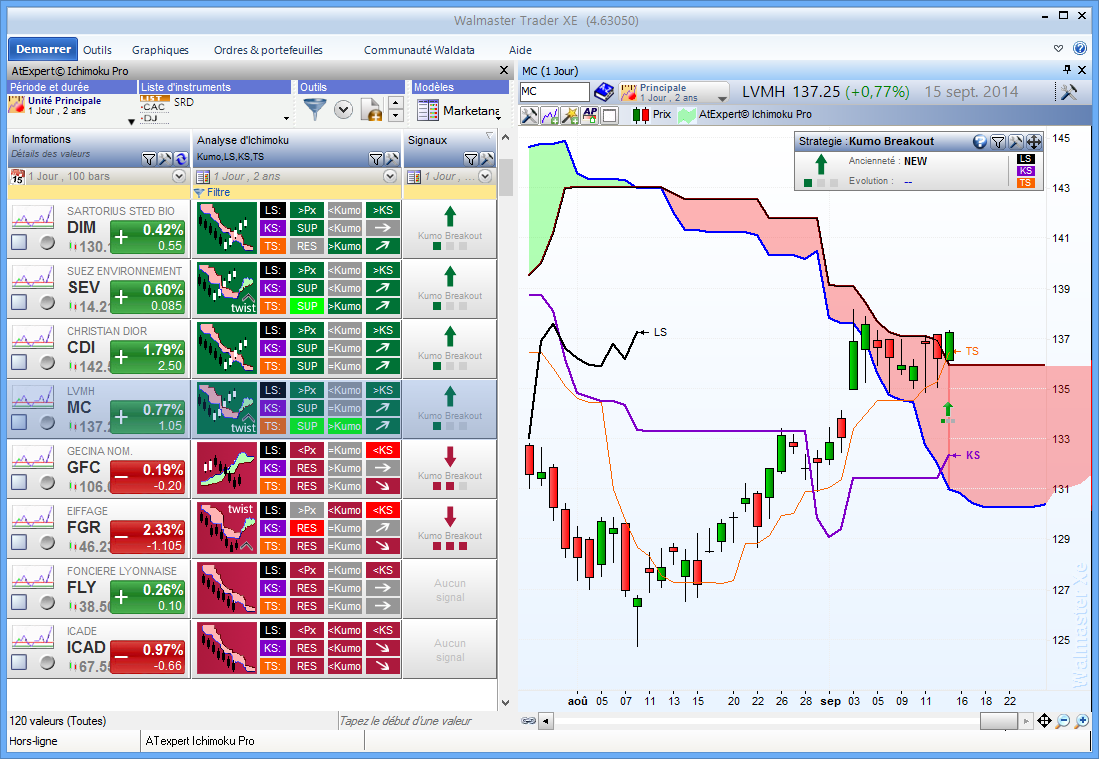Click the MC symbol input field
The image size is (1099, 759).
(554, 92)
